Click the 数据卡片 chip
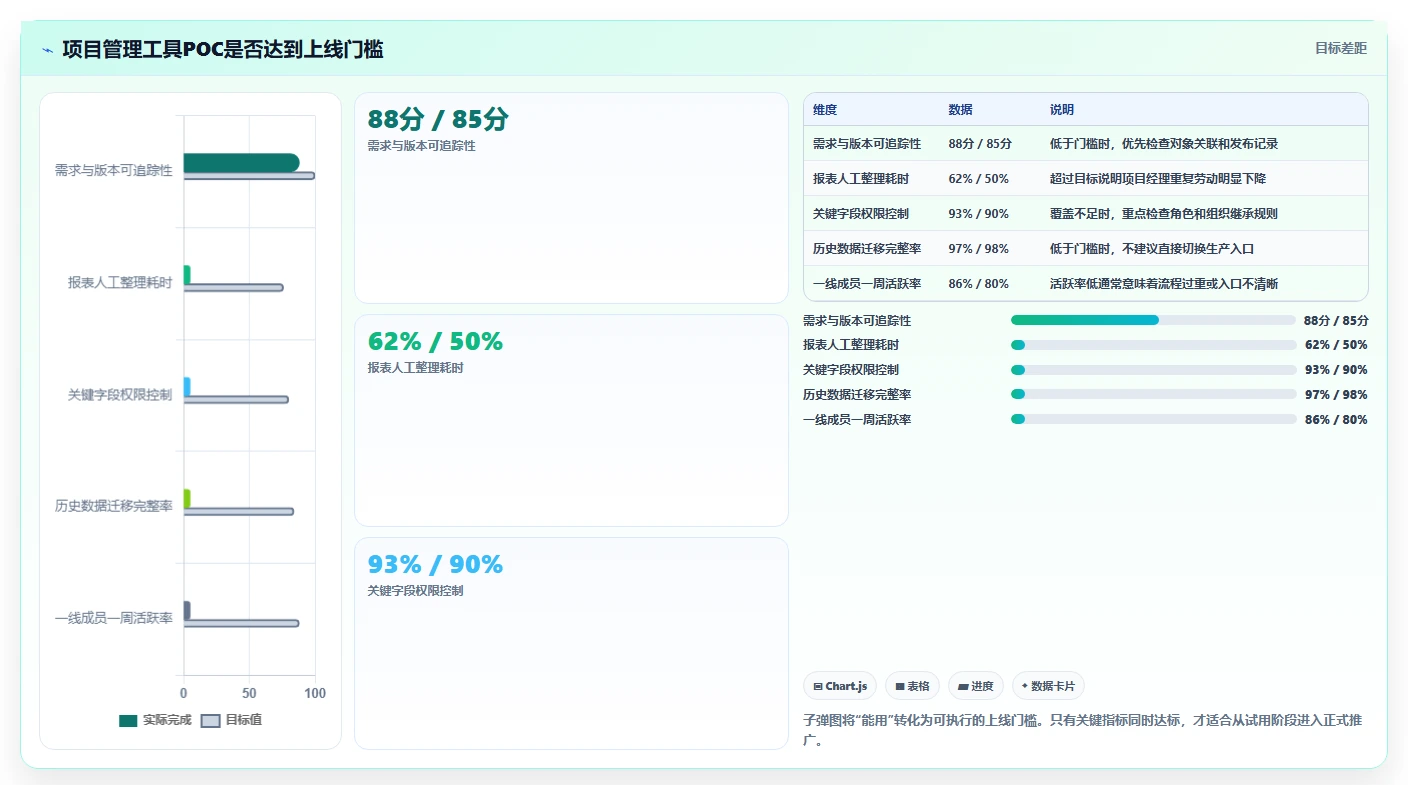The height and width of the screenshot is (785, 1408). [1048, 686]
